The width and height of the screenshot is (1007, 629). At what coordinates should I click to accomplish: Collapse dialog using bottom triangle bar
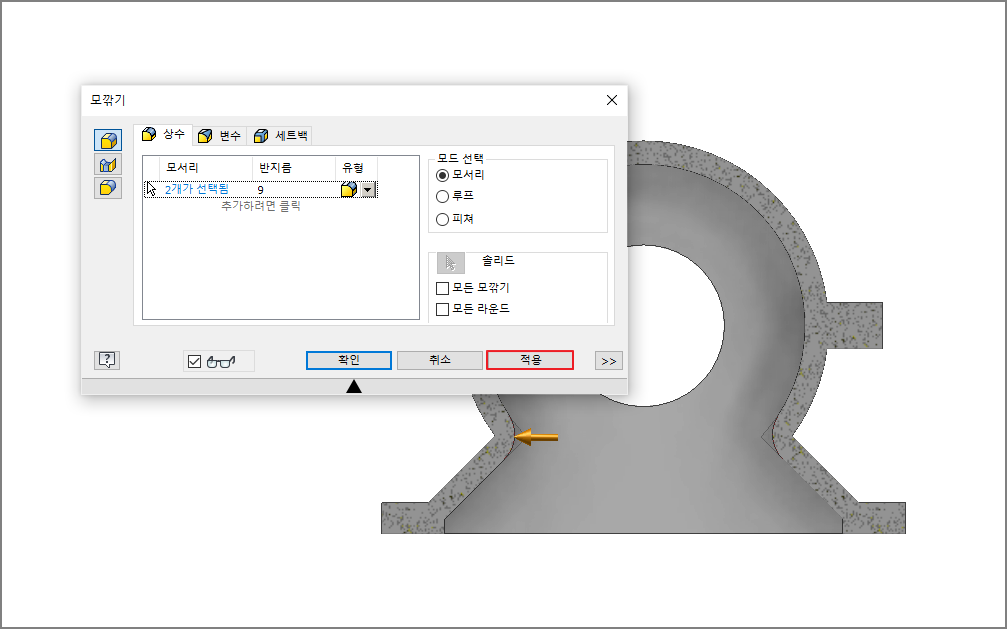354,386
